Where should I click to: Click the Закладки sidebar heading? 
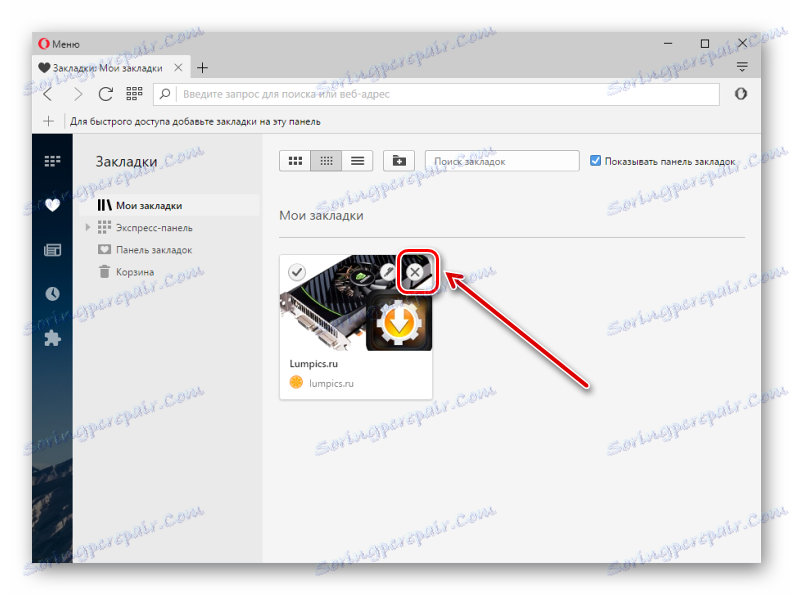126,162
